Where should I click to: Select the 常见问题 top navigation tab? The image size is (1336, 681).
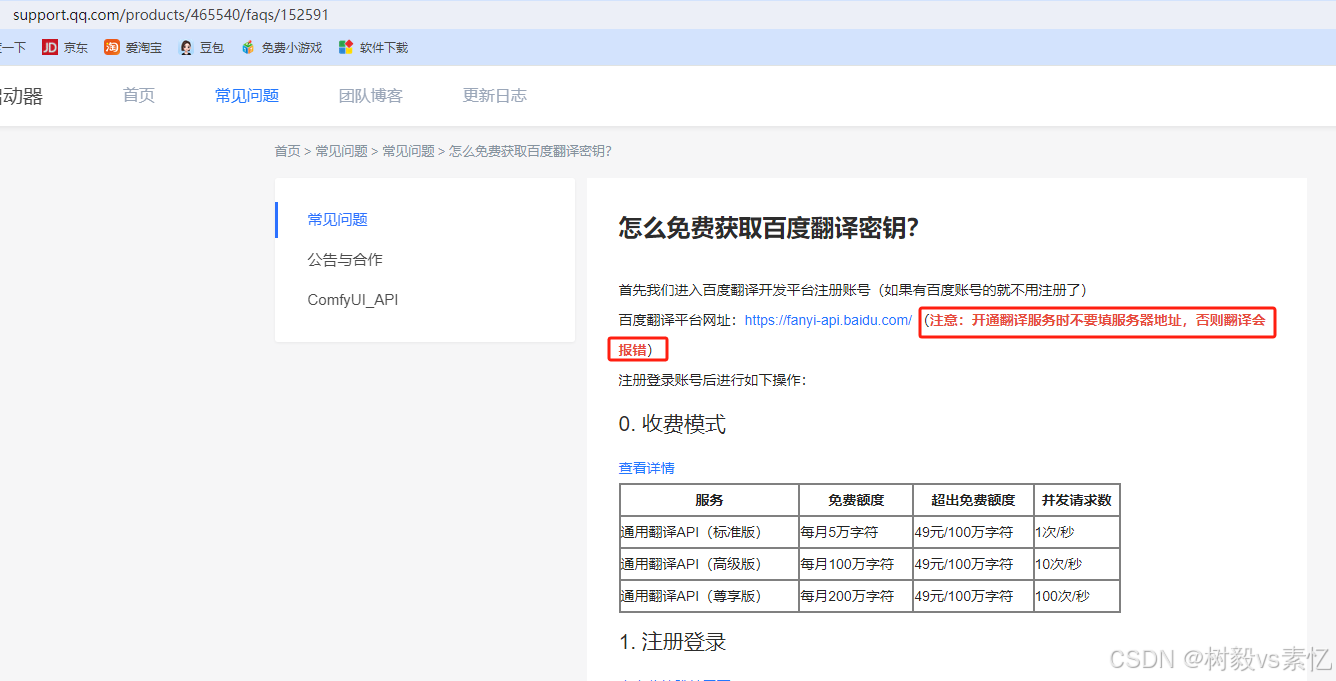point(247,96)
